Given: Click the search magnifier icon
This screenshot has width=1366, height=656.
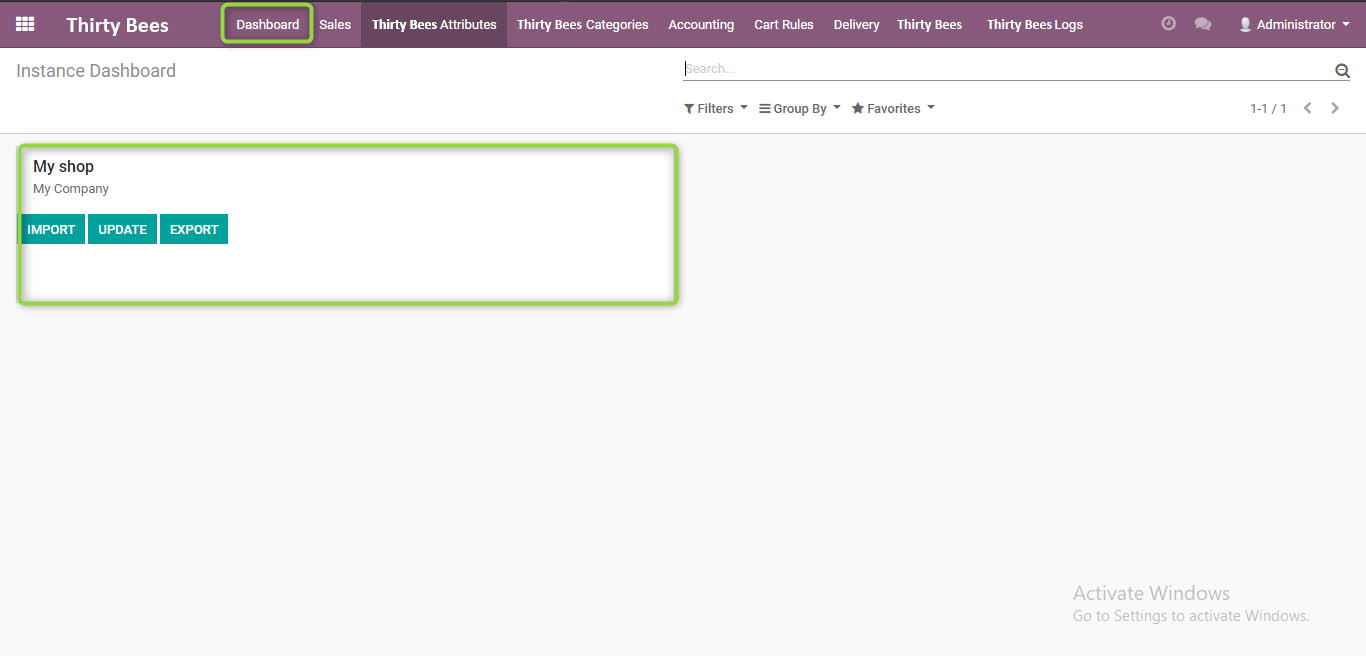Looking at the screenshot, I should click(1342, 70).
